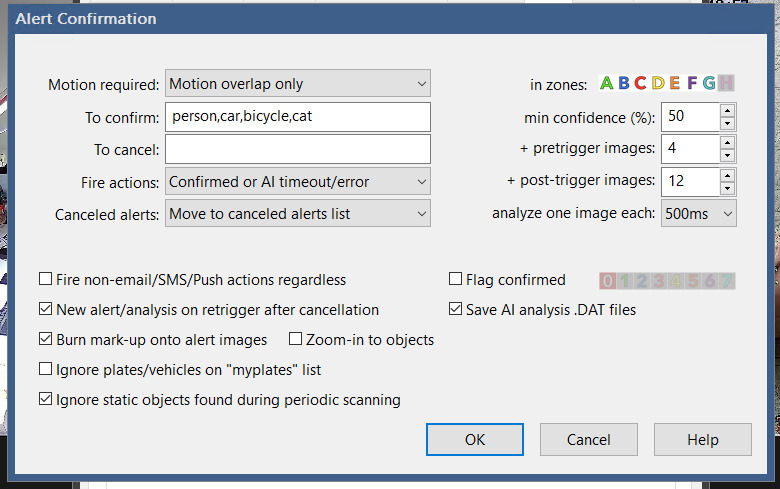
Task: Toggle the yellow zone D icon
Action: click(x=658, y=83)
